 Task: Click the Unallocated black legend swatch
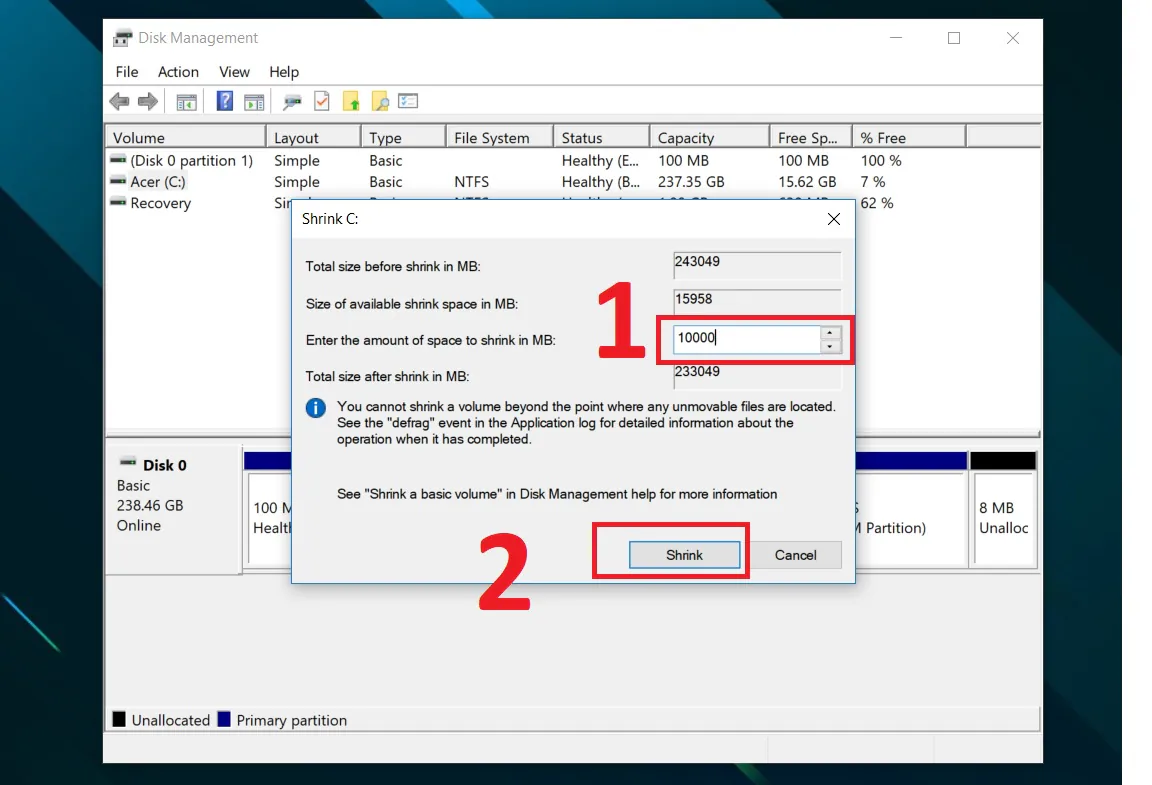119,719
